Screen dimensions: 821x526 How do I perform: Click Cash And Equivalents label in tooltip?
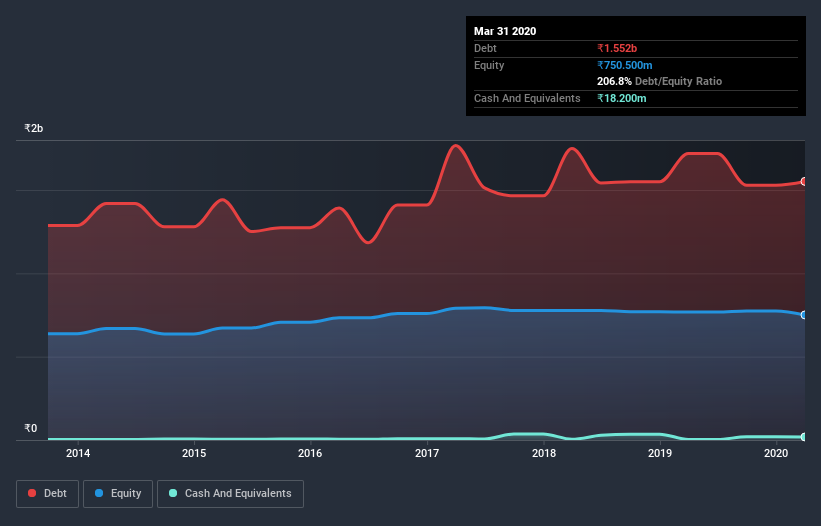(x=527, y=98)
